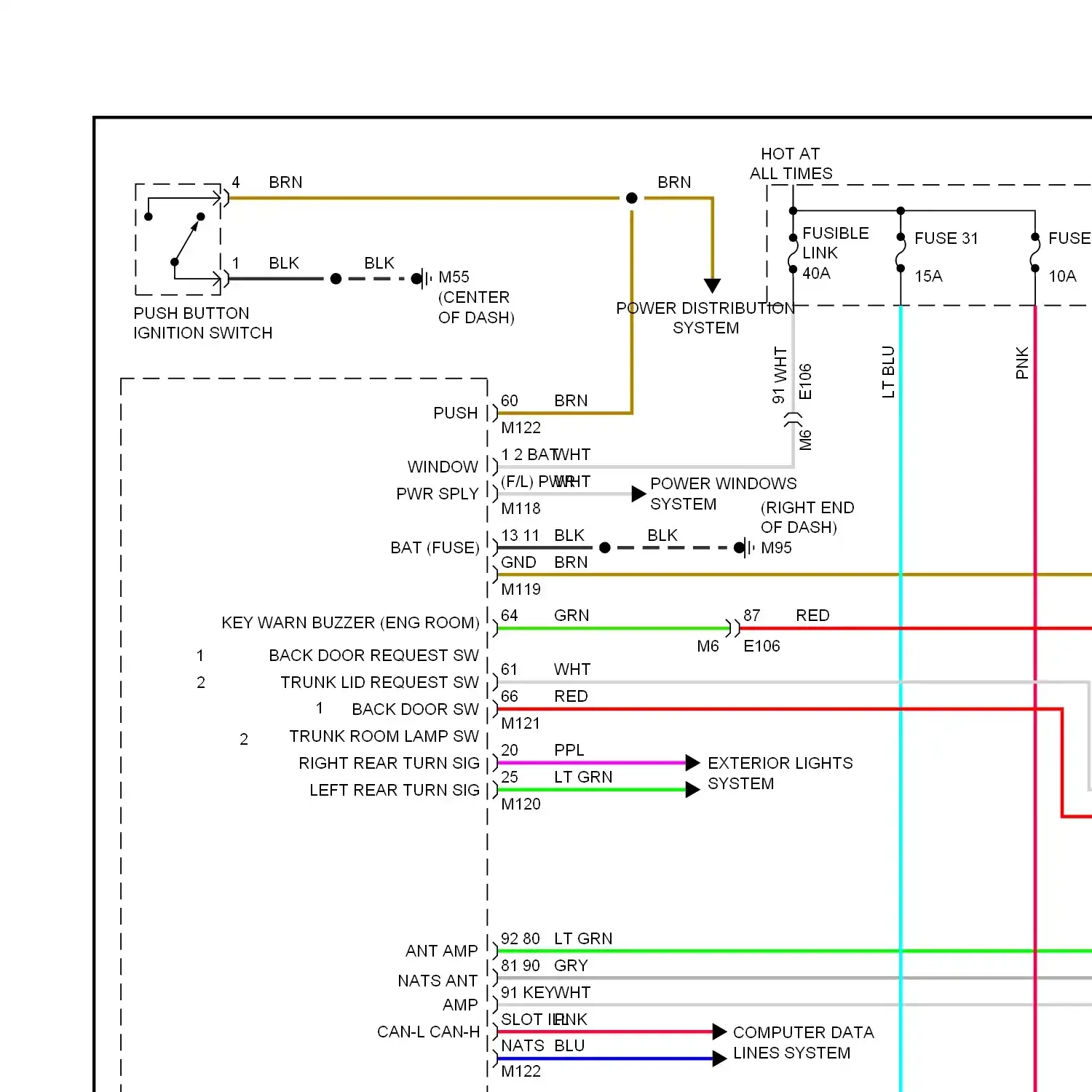Click KEY WARN BUZZER (ENG ROOM) label
Screen dimensions: 1092x1092
tap(350, 623)
